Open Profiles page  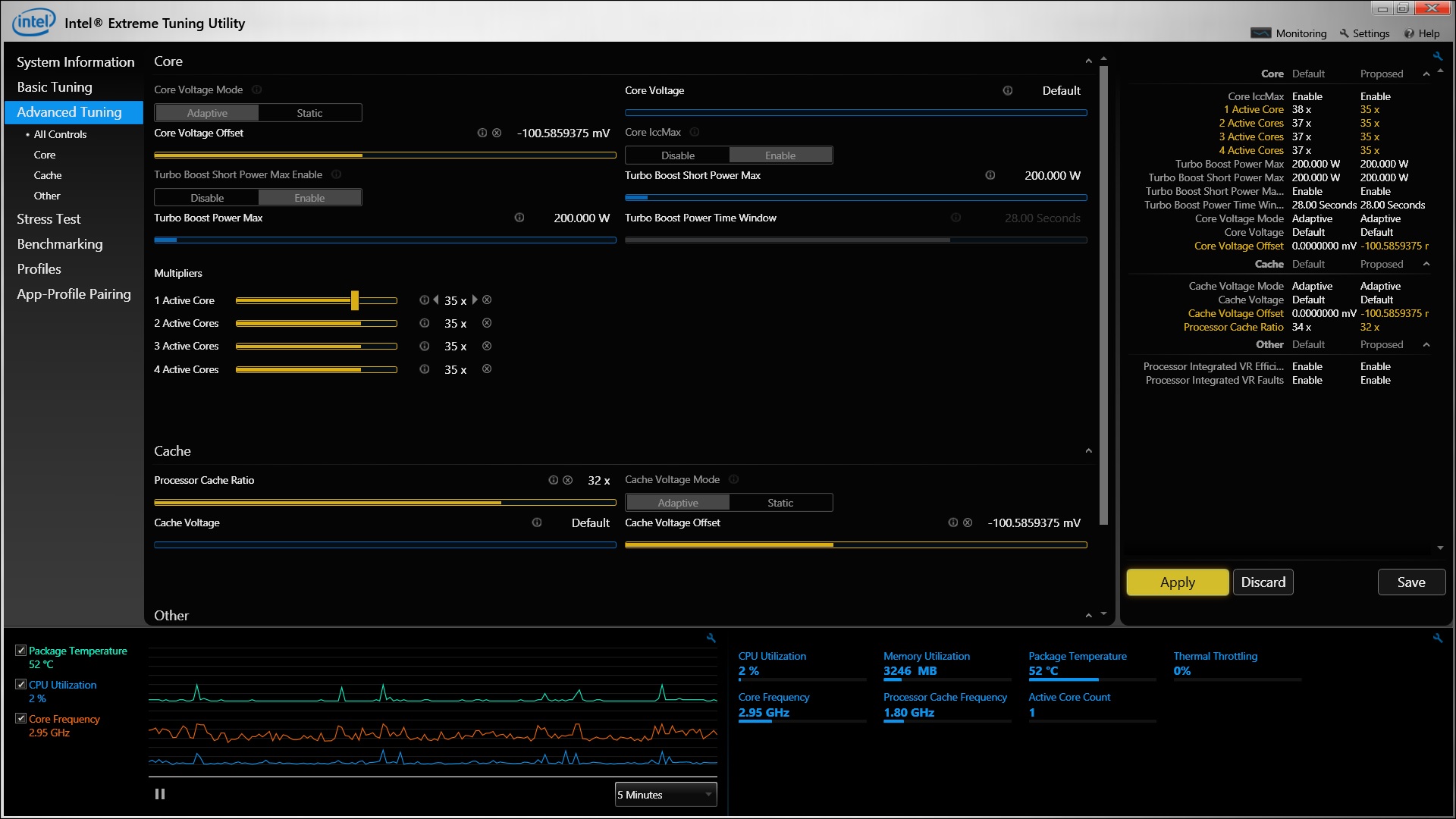tap(39, 269)
